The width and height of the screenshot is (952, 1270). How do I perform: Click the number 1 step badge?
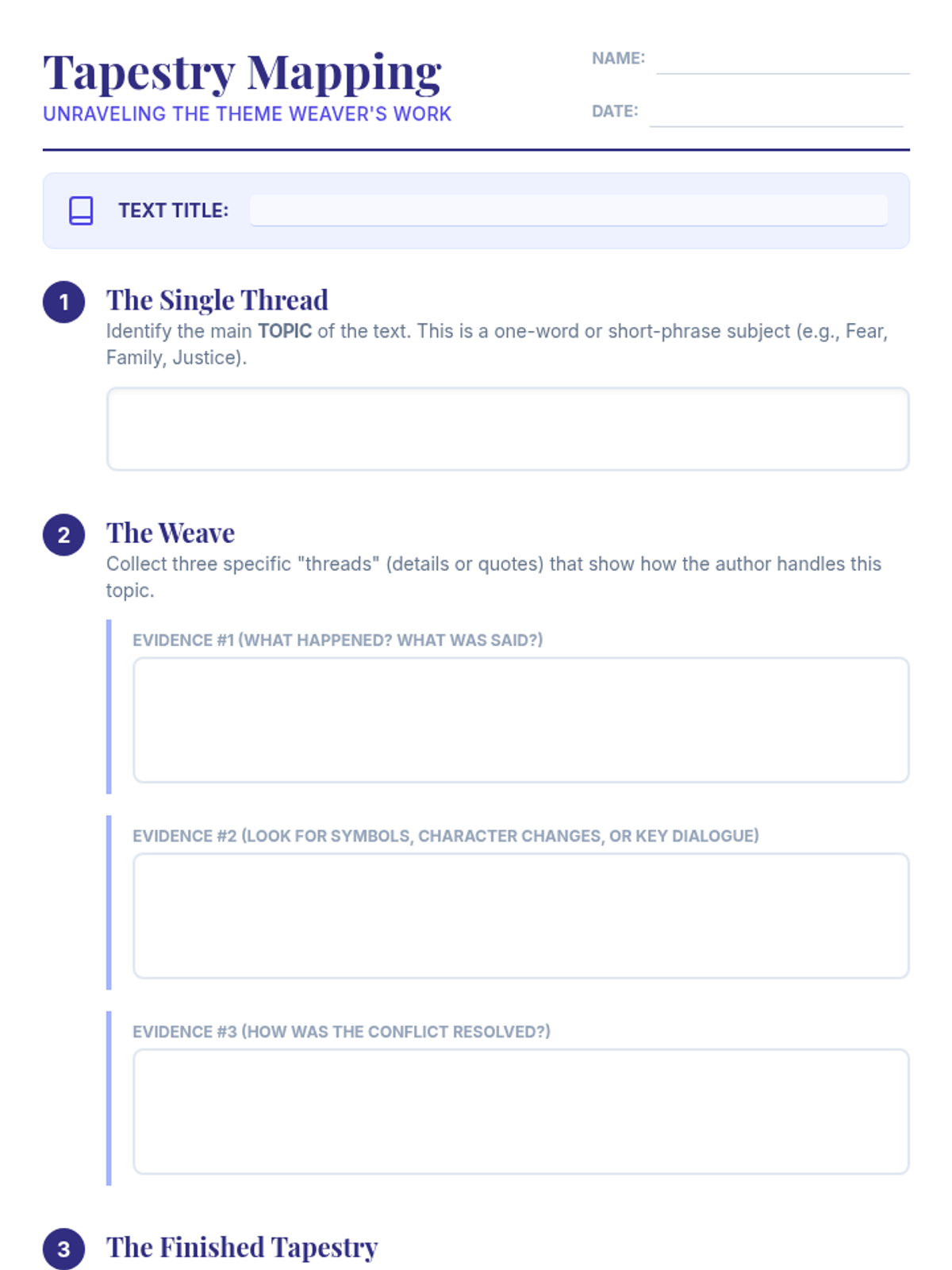click(63, 302)
